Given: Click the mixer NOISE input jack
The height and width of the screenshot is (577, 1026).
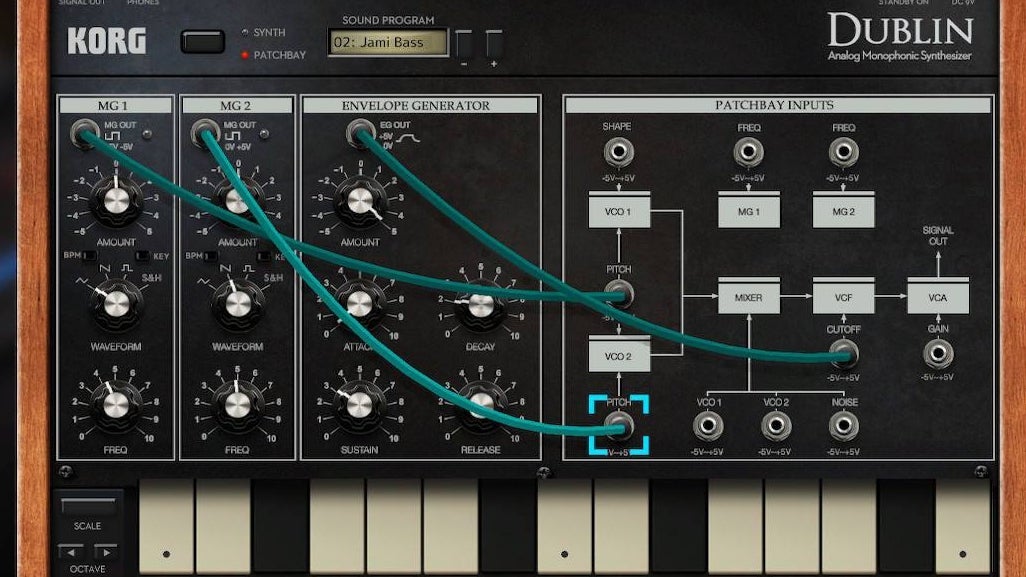Looking at the screenshot, I should click(843, 426).
